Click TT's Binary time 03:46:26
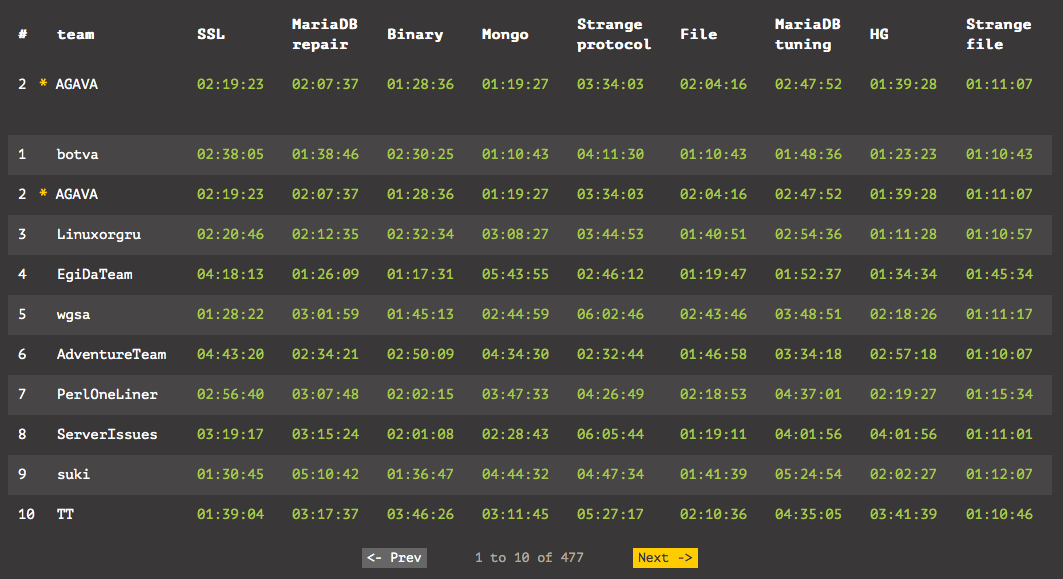This screenshot has height=579, width=1063. tap(420, 514)
